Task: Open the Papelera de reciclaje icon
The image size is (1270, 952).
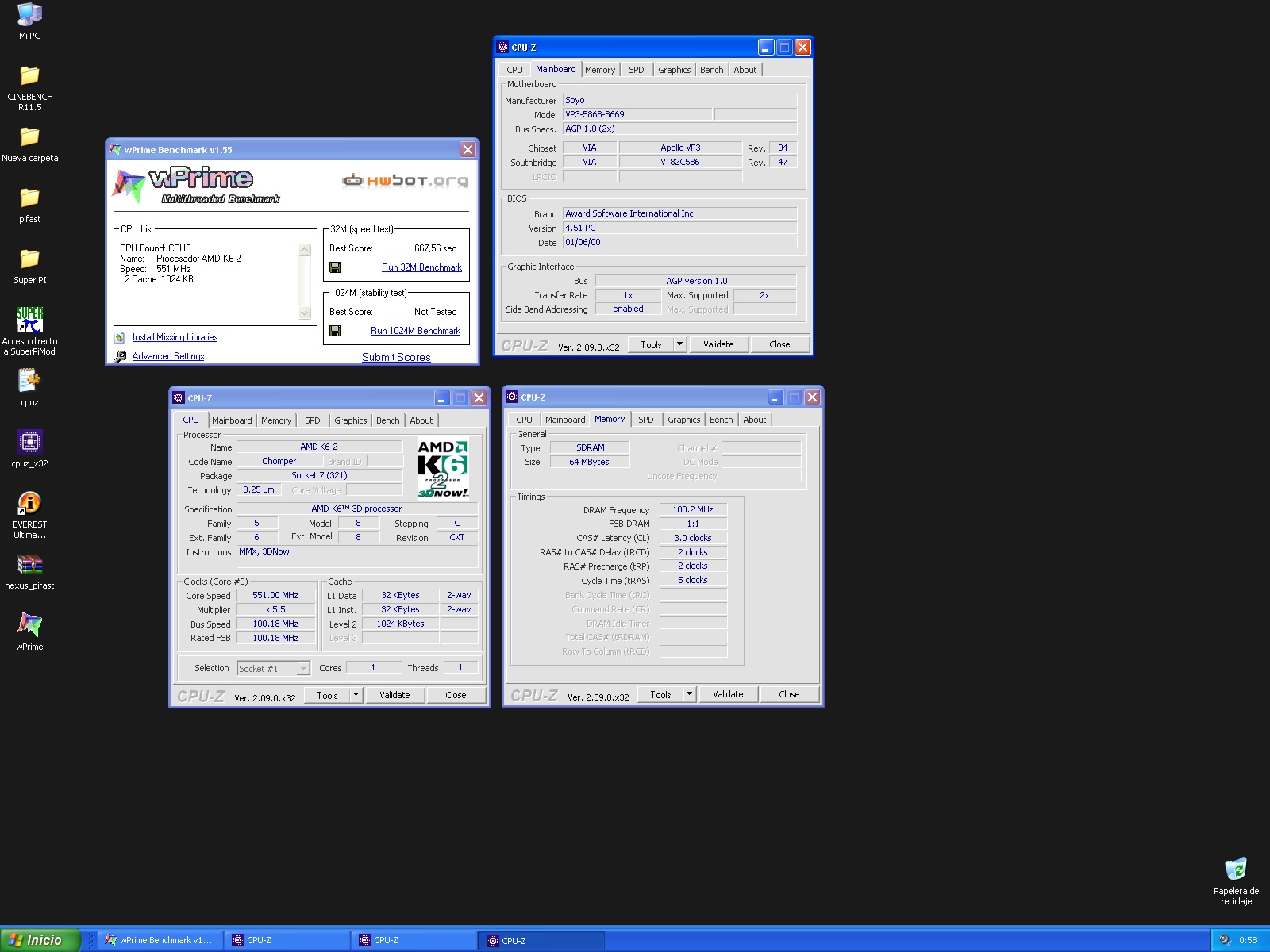Action: 1236,869
